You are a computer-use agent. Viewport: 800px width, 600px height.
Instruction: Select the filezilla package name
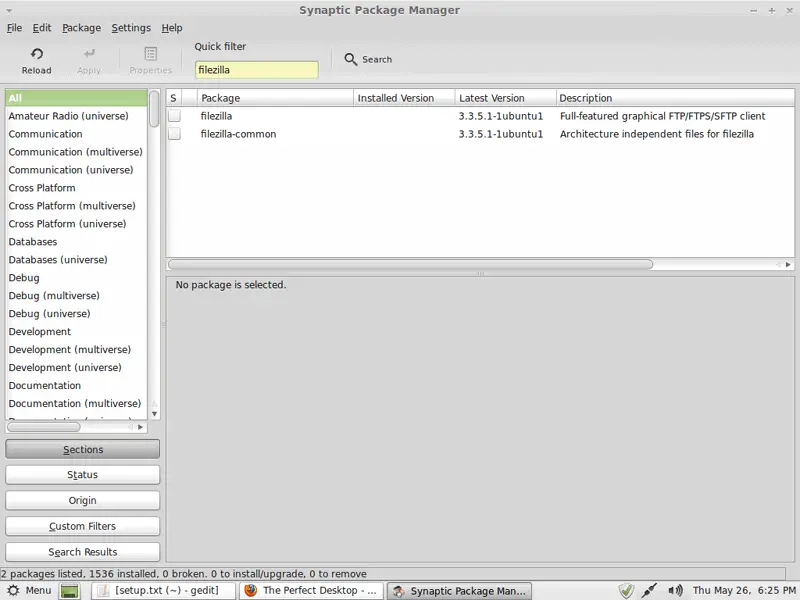coord(216,116)
